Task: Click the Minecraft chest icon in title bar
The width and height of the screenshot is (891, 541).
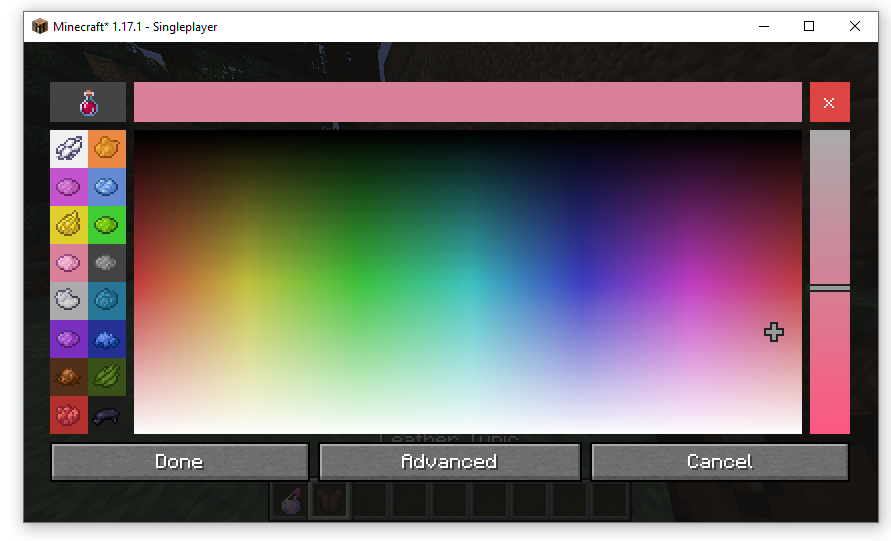Action: (x=40, y=26)
